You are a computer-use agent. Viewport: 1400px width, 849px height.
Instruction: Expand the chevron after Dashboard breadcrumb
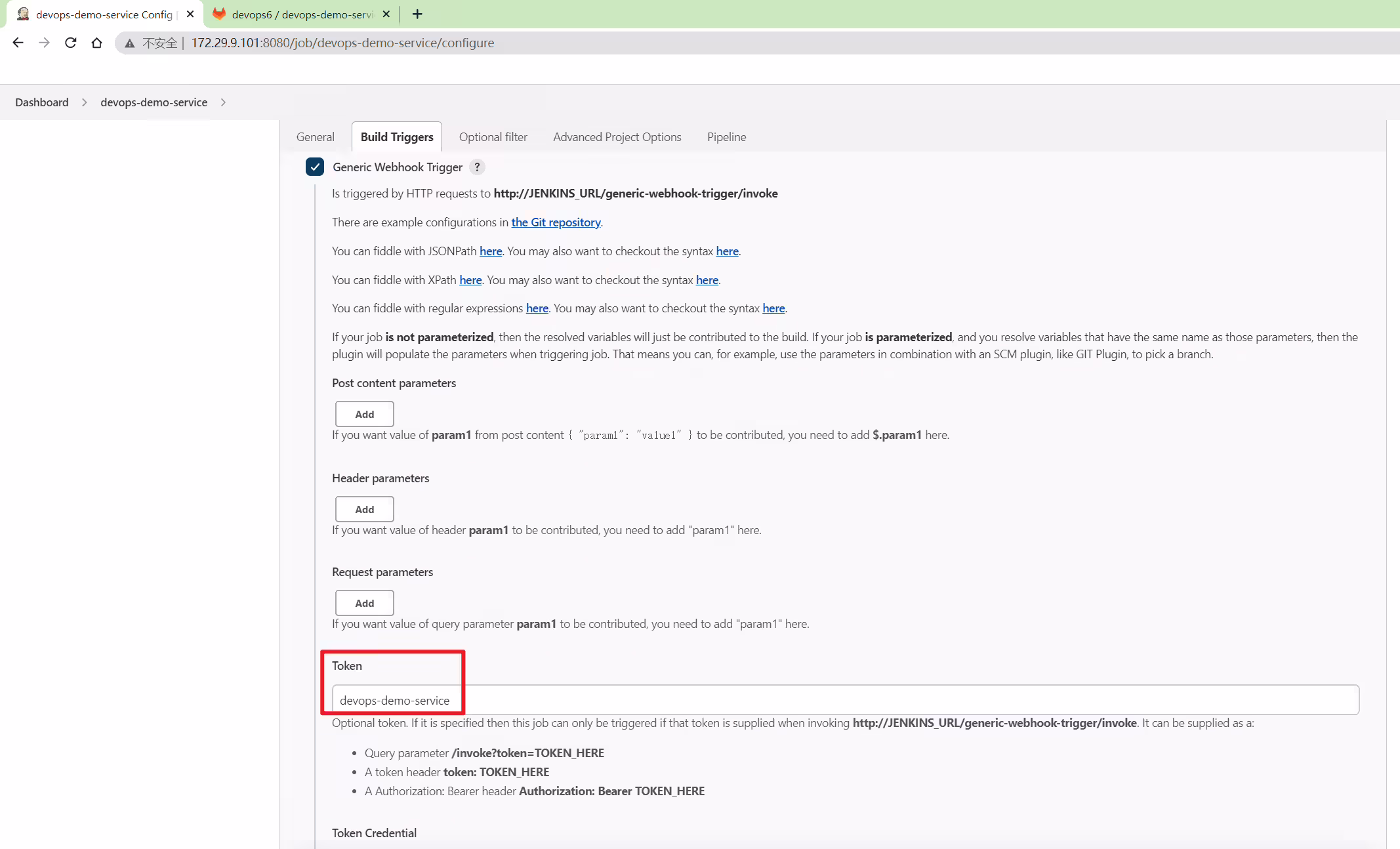85,102
